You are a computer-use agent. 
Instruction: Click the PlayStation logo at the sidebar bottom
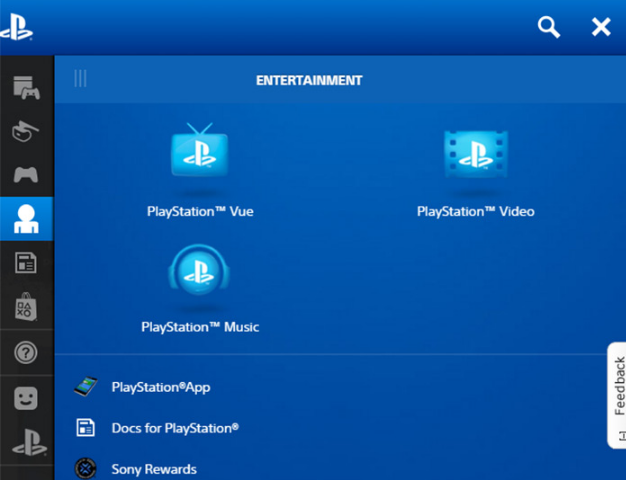click(x=26, y=441)
